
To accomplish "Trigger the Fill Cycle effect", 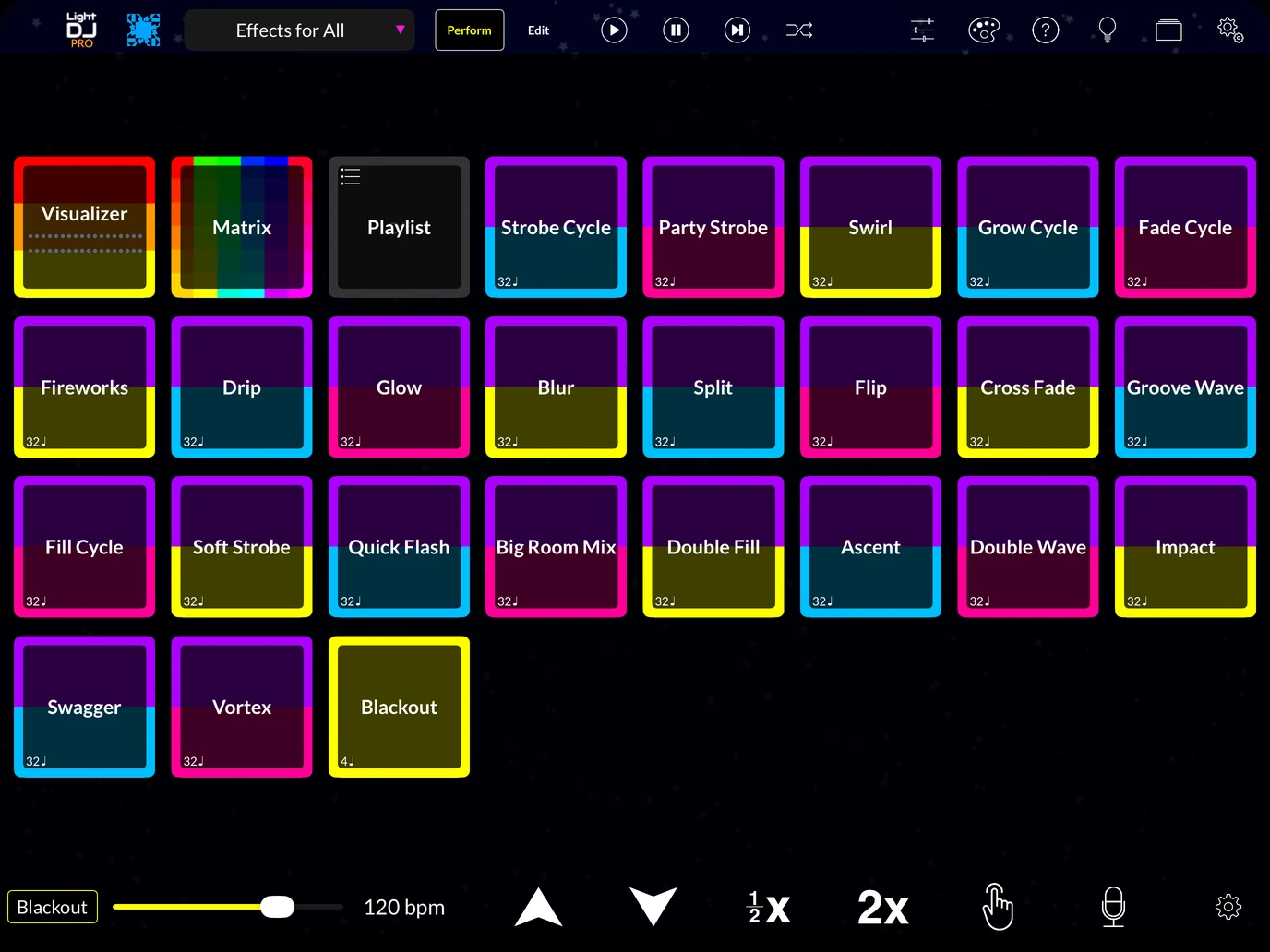I will pos(85,547).
